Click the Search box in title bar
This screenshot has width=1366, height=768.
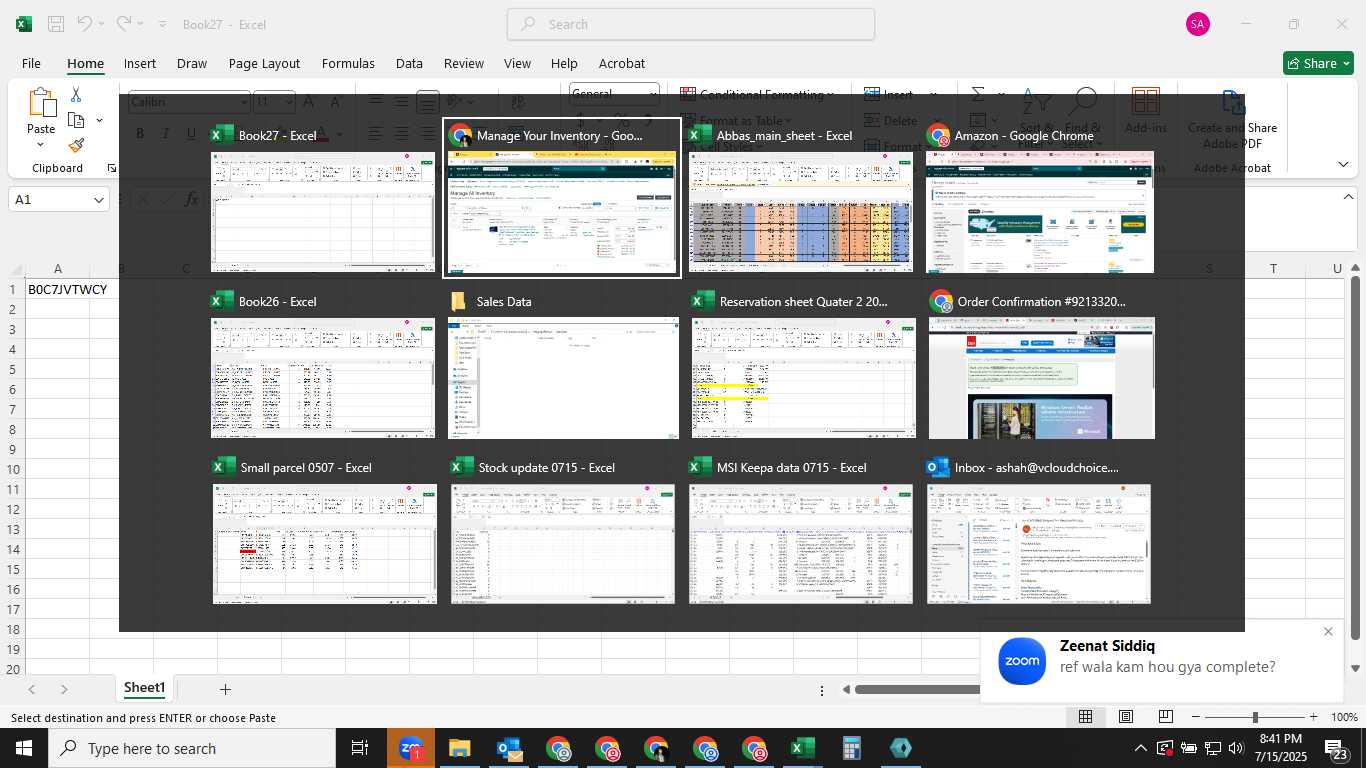point(690,24)
